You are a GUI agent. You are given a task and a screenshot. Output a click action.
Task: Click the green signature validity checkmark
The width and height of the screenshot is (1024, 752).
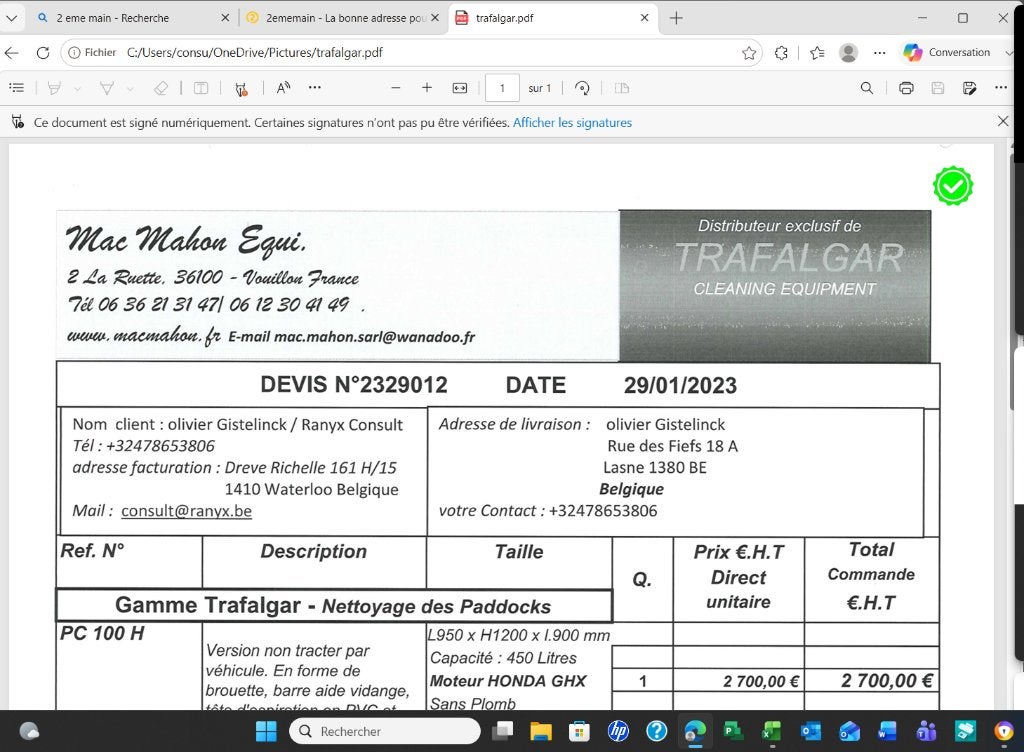click(953, 186)
